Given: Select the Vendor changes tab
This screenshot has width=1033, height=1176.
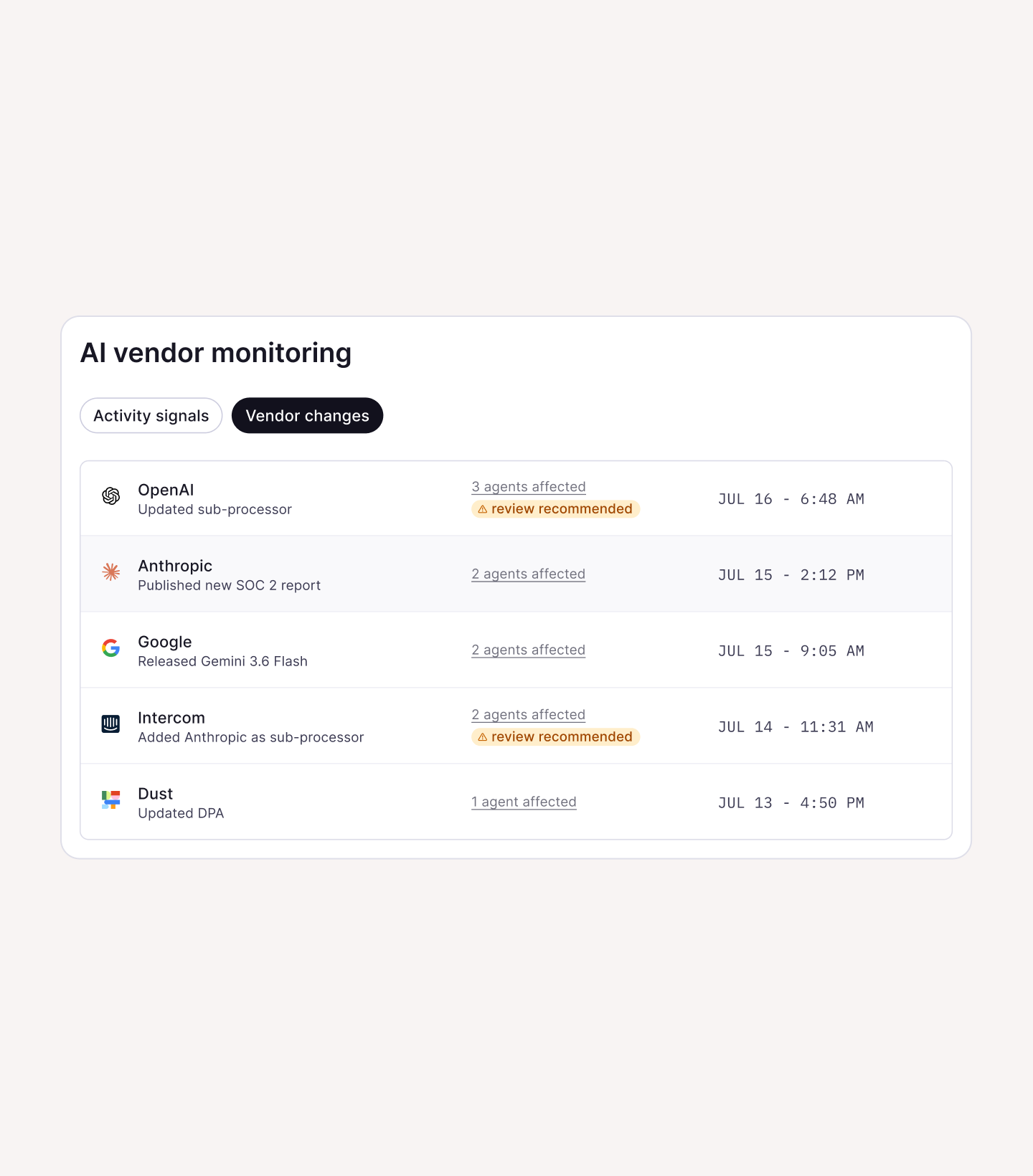Looking at the screenshot, I should pyautogui.click(x=307, y=416).
